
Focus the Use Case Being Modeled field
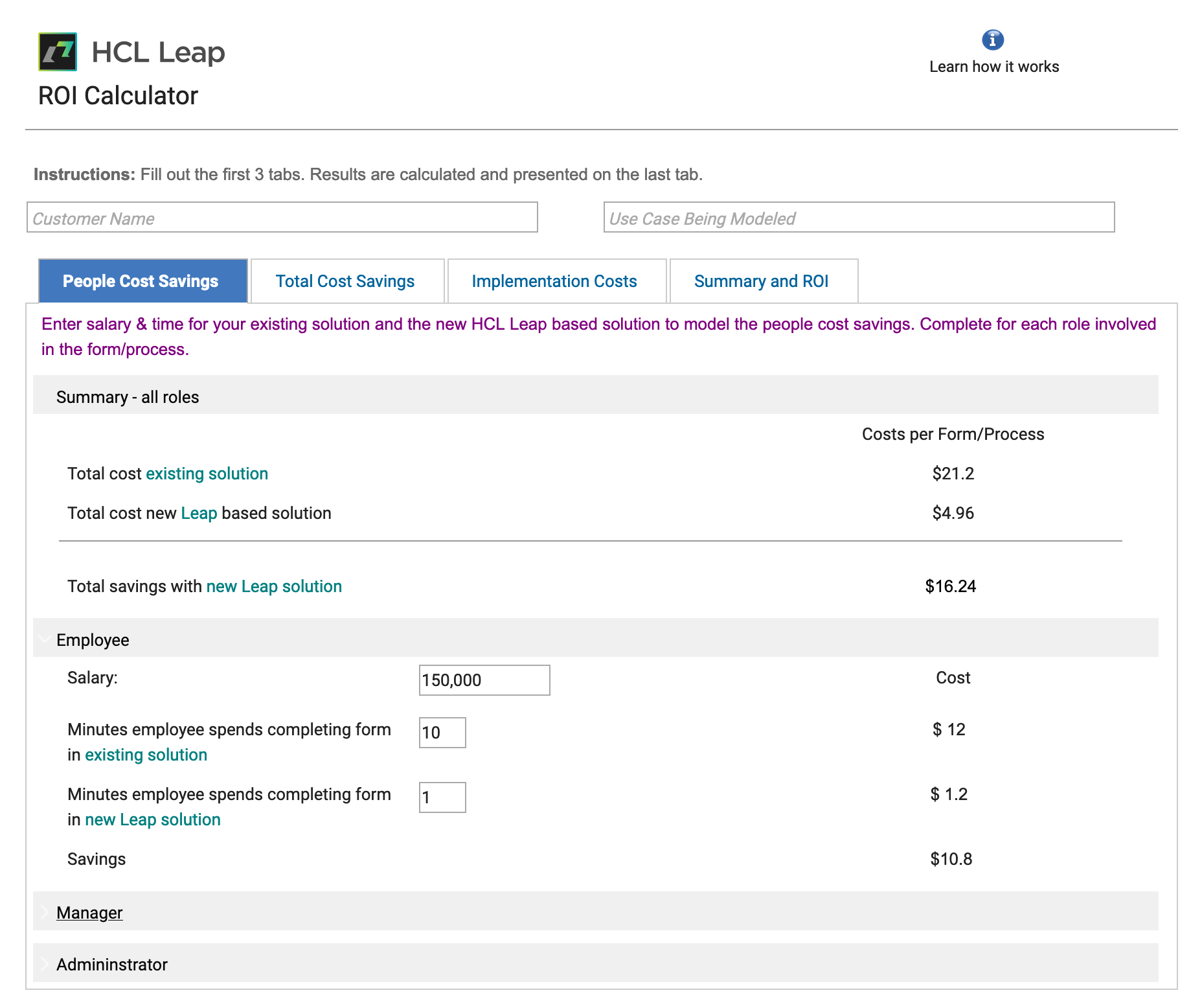[x=859, y=217]
